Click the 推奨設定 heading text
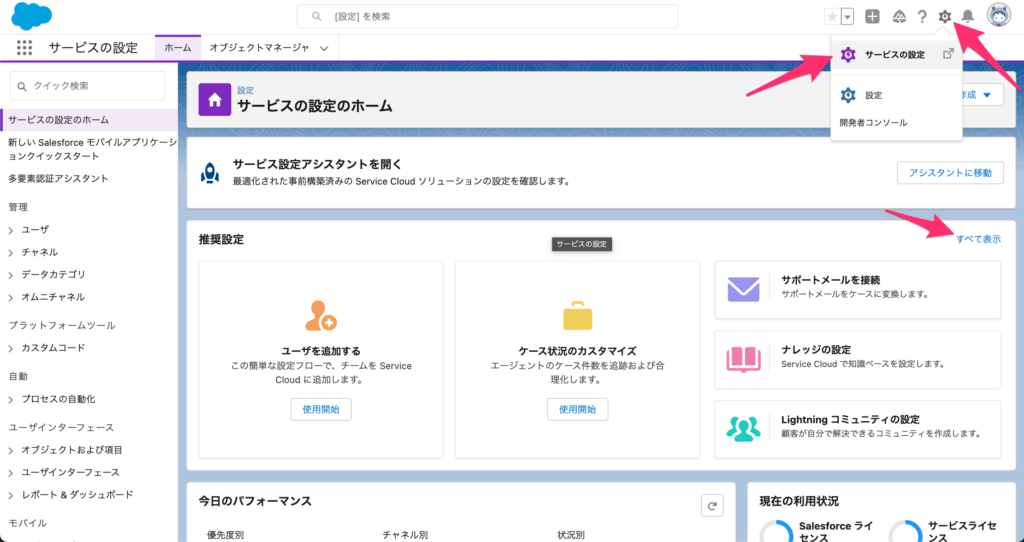 tap(221, 240)
